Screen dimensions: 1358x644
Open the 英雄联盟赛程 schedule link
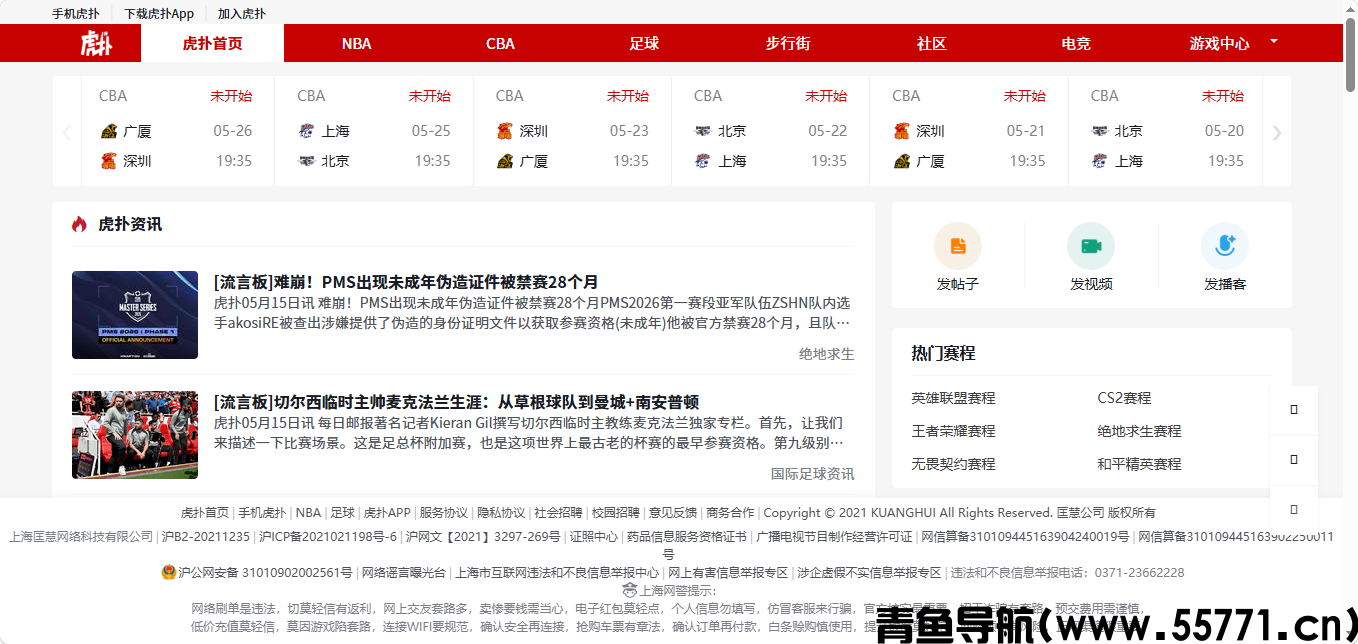(953, 398)
